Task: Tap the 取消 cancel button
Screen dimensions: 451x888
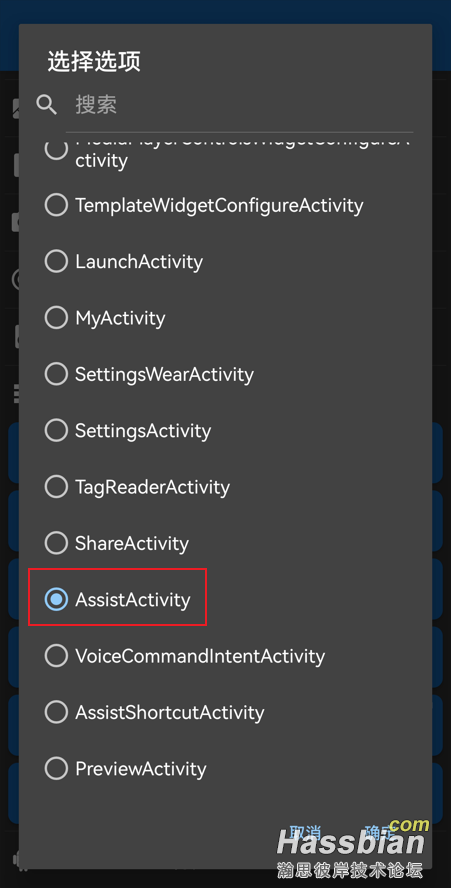Action: coord(305,832)
